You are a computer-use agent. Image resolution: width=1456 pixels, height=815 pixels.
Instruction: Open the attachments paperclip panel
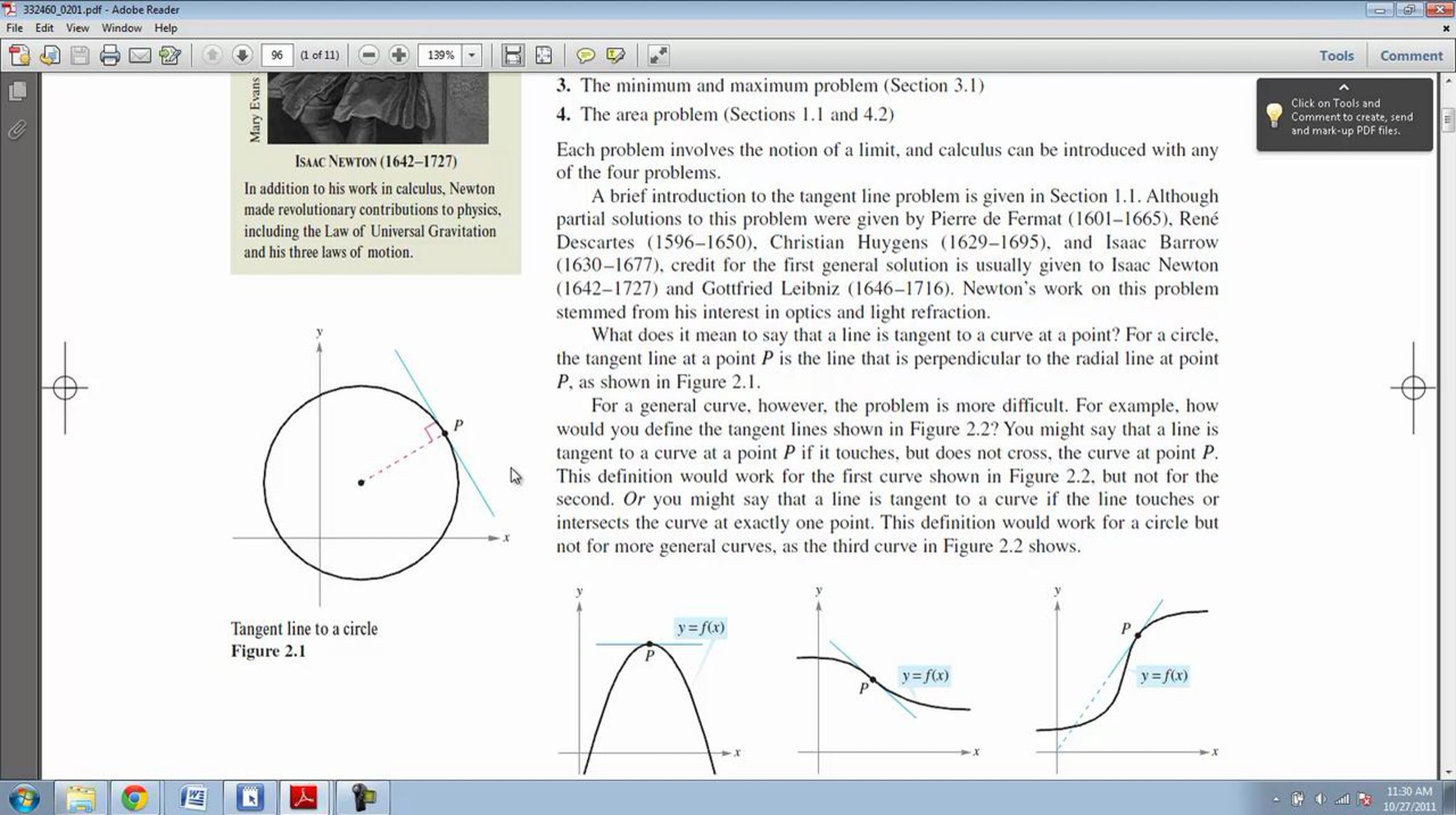pyautogui.click(x=18, y=129)
